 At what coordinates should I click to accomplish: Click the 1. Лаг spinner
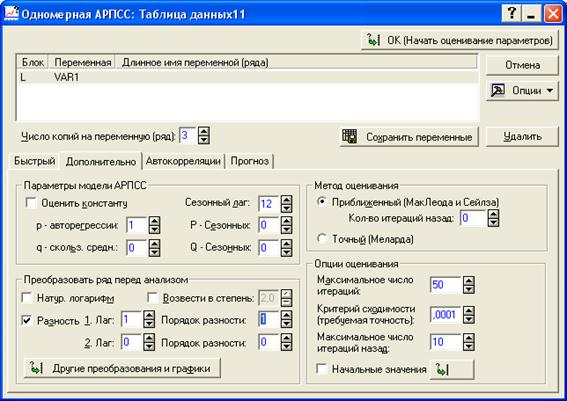149,319
